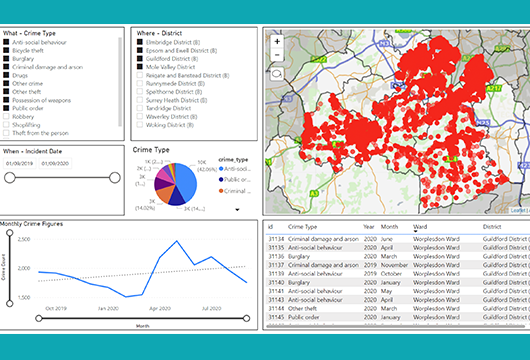Uncheck Bicycle theft crime type

pyautogui.click(x=6, y=50)
